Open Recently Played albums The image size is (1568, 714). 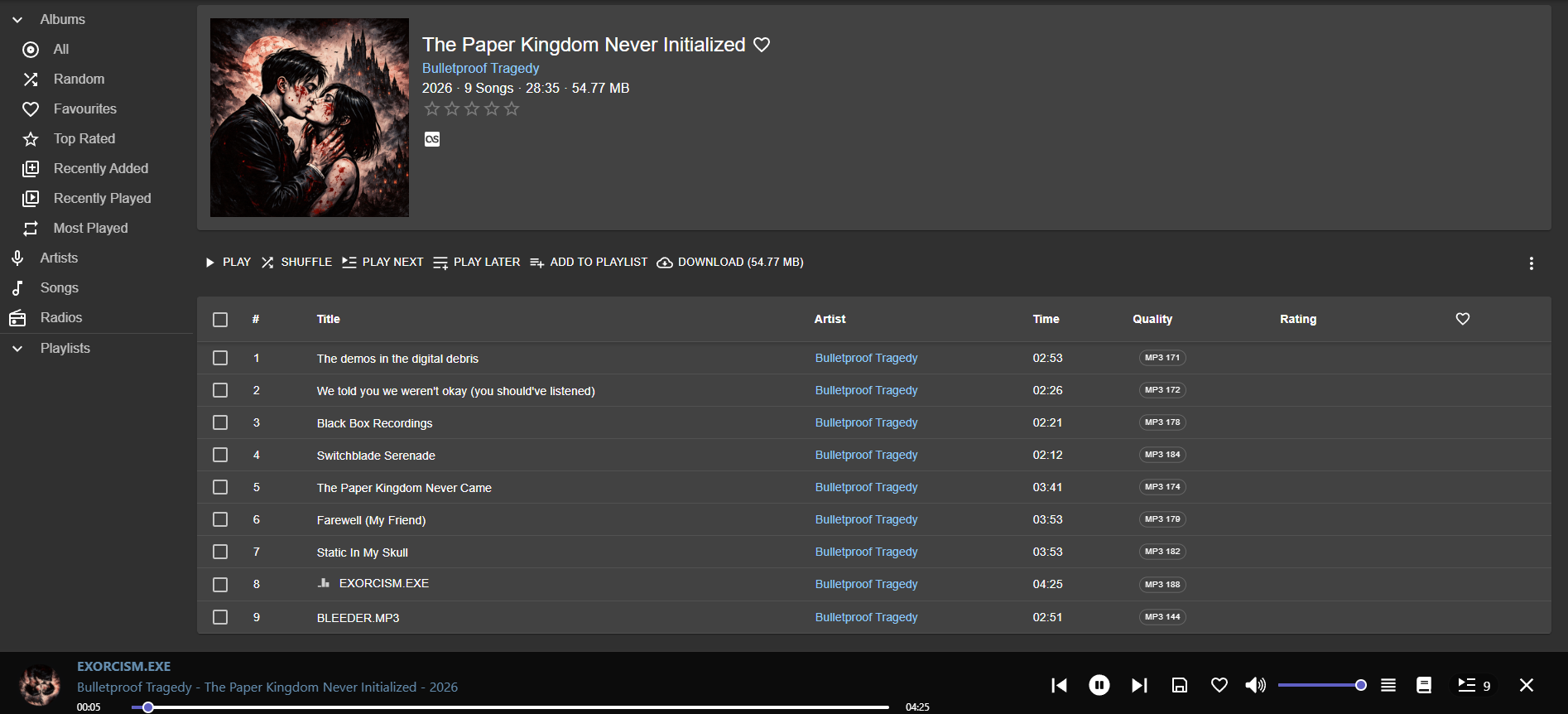[x=102, y=198]
